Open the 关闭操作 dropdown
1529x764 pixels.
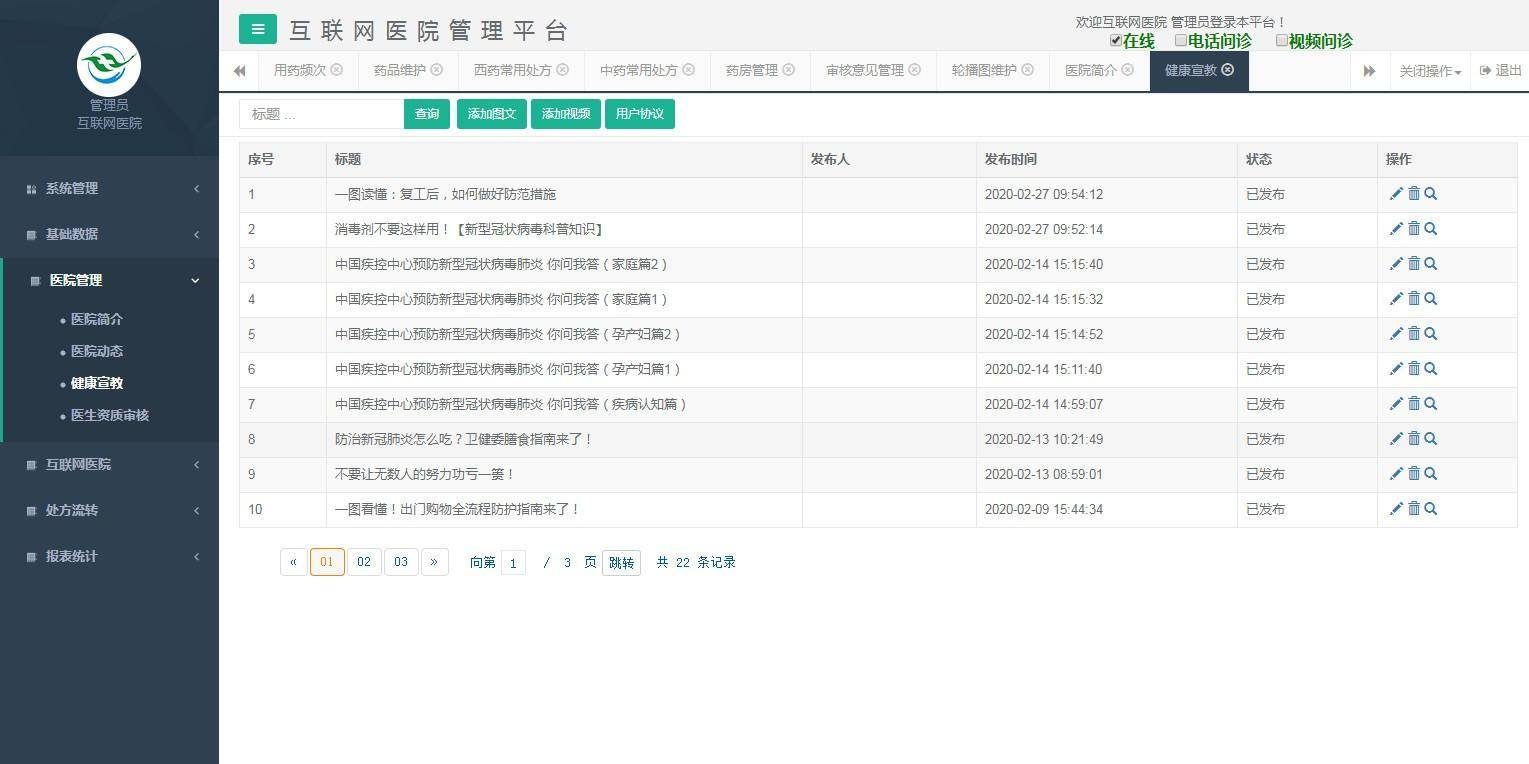point(1429,71)
